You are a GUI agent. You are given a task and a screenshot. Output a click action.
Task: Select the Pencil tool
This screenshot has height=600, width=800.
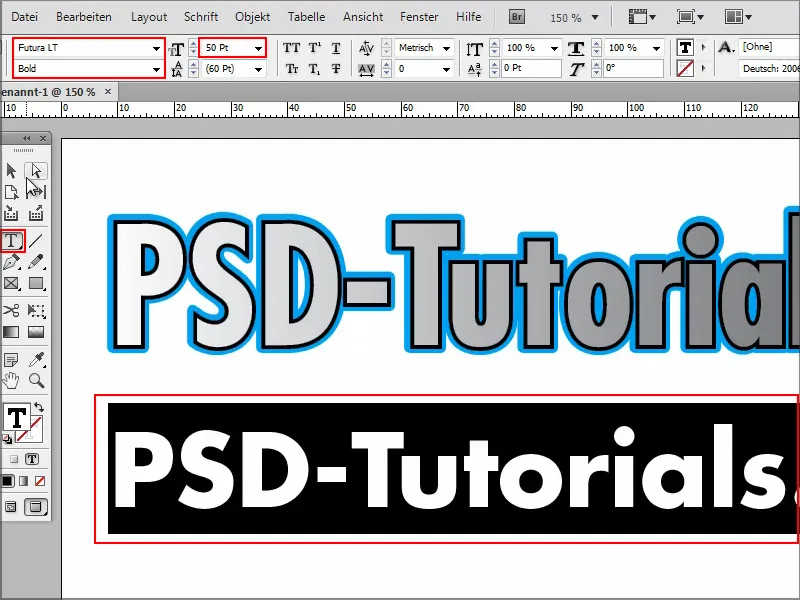(36, 262)
